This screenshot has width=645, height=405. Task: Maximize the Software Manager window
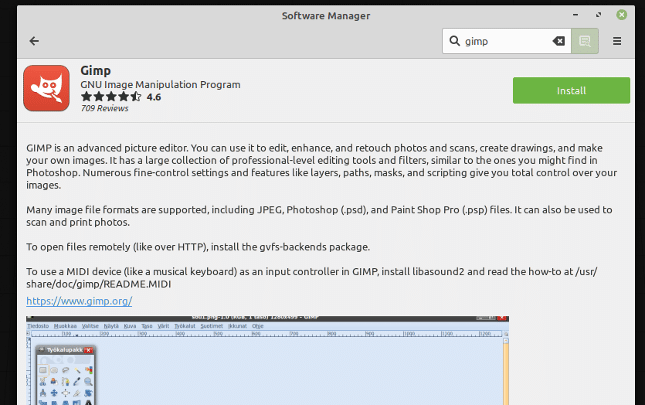pyautogui.click(x=599, y=15)
